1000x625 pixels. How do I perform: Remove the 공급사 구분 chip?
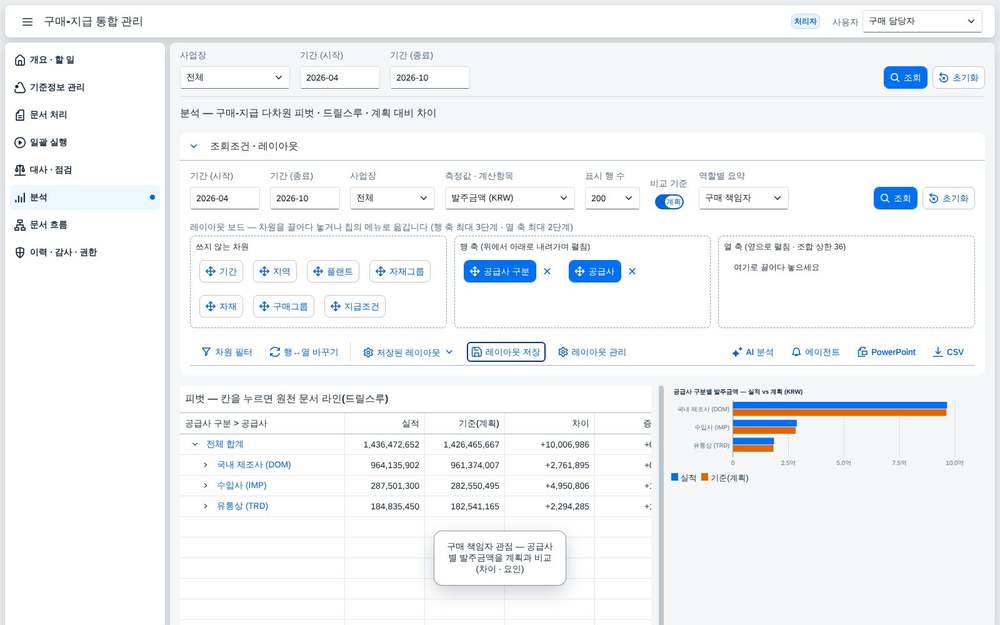click(547, 271)
